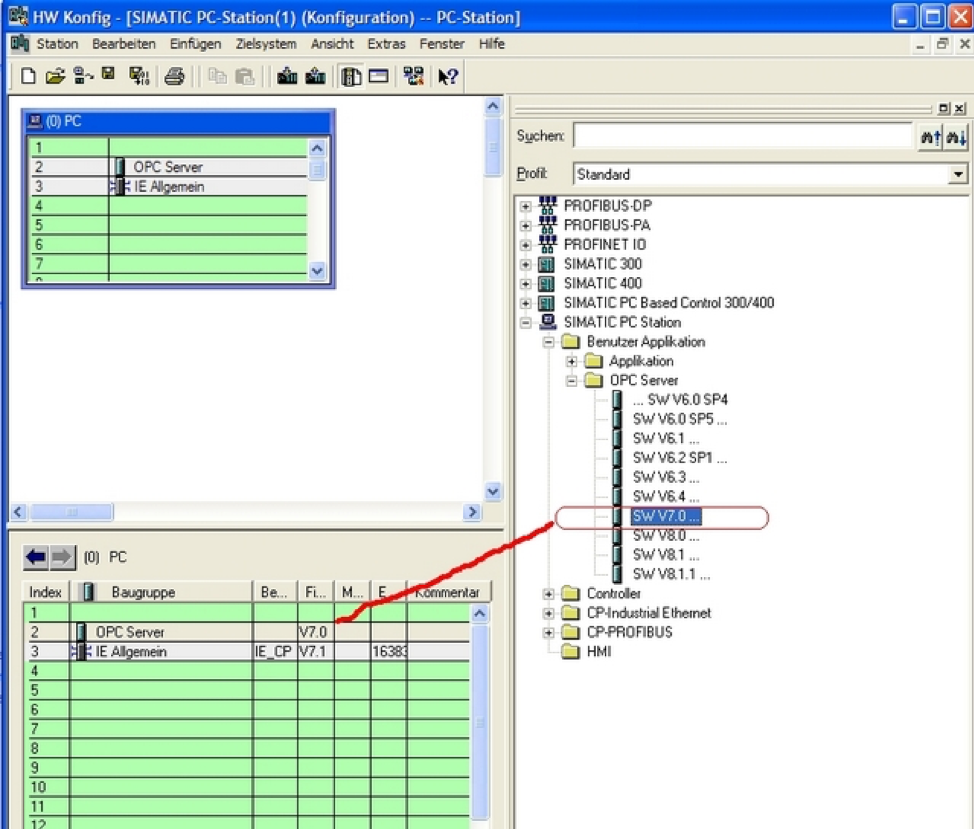Image resolution: width=974 pixels, height=829 pixels.
Task: Click the back navigation arrow button
Action: [x=36, y=557]
